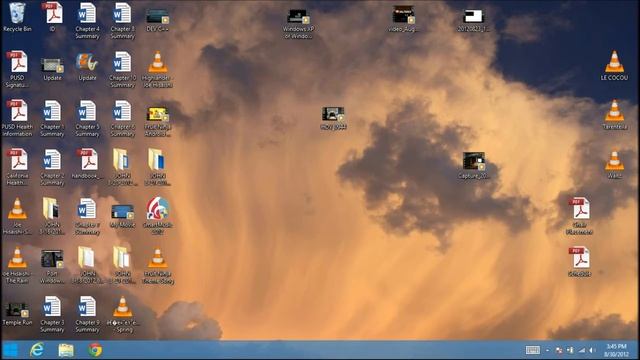Launch SmartMusic 2012
Screen dimensions: 640x360
click(158, 216)
